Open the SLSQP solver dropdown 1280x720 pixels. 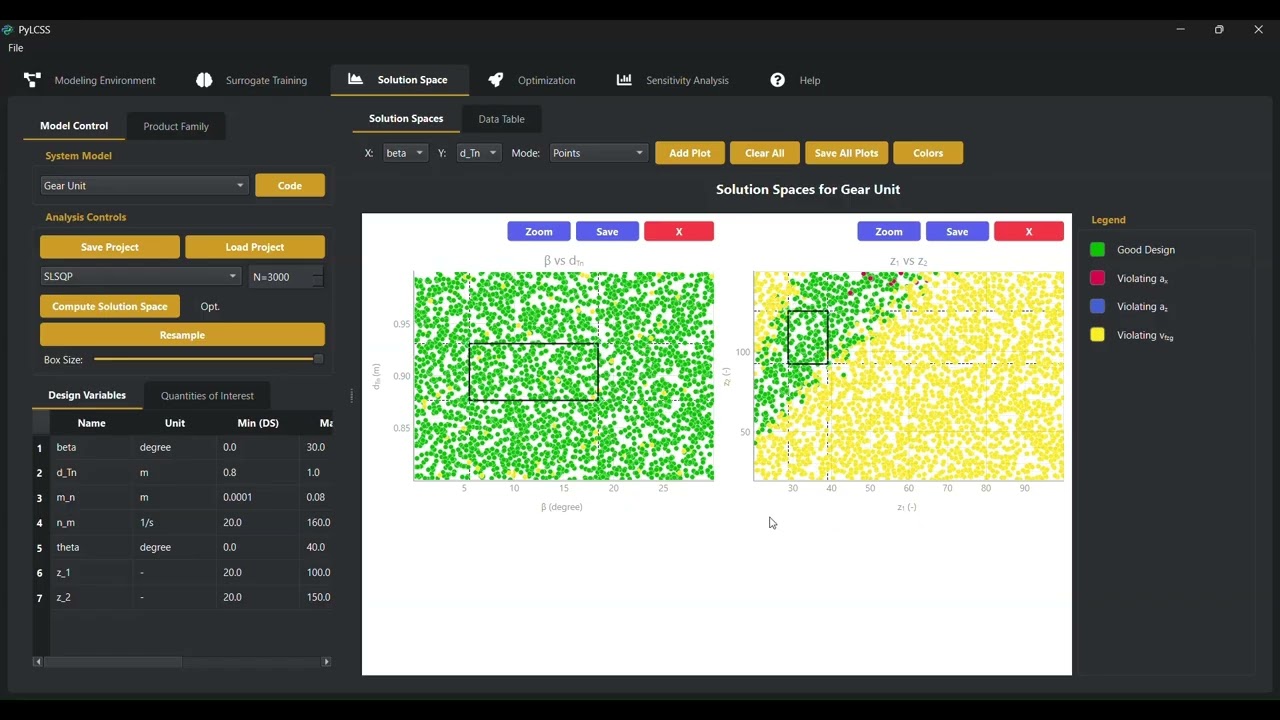(140, 277)
